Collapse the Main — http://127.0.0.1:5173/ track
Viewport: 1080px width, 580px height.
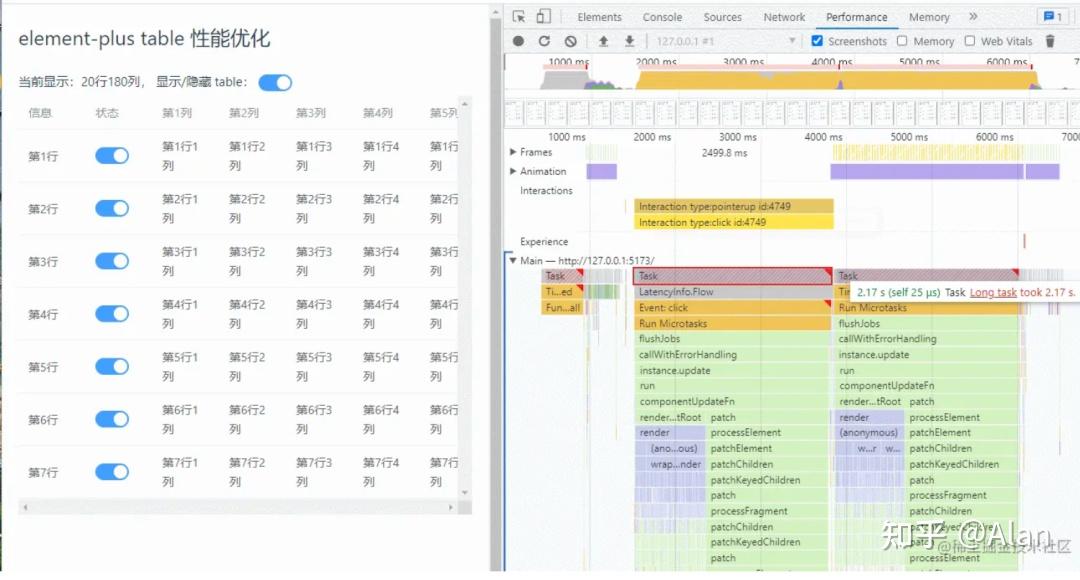pos(513,259)
